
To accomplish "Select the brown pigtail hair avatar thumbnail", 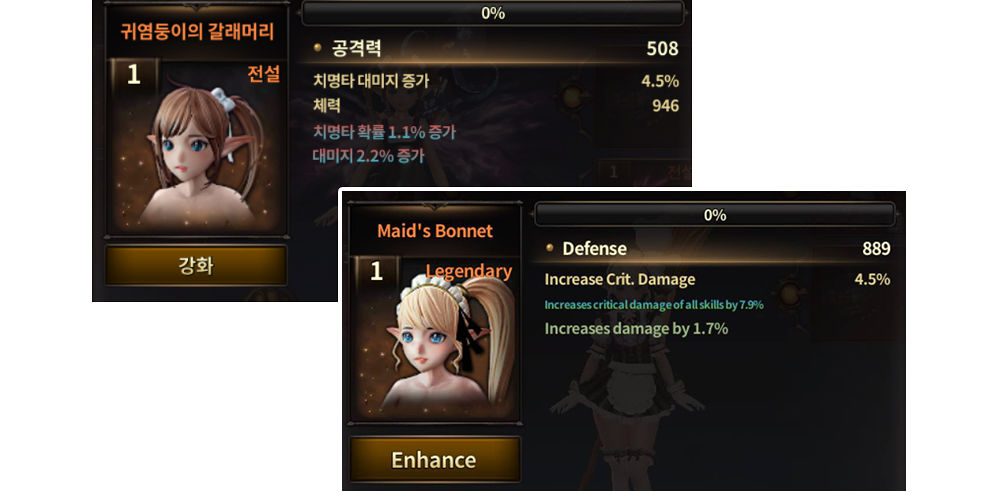I will click(x=197, y=146).
